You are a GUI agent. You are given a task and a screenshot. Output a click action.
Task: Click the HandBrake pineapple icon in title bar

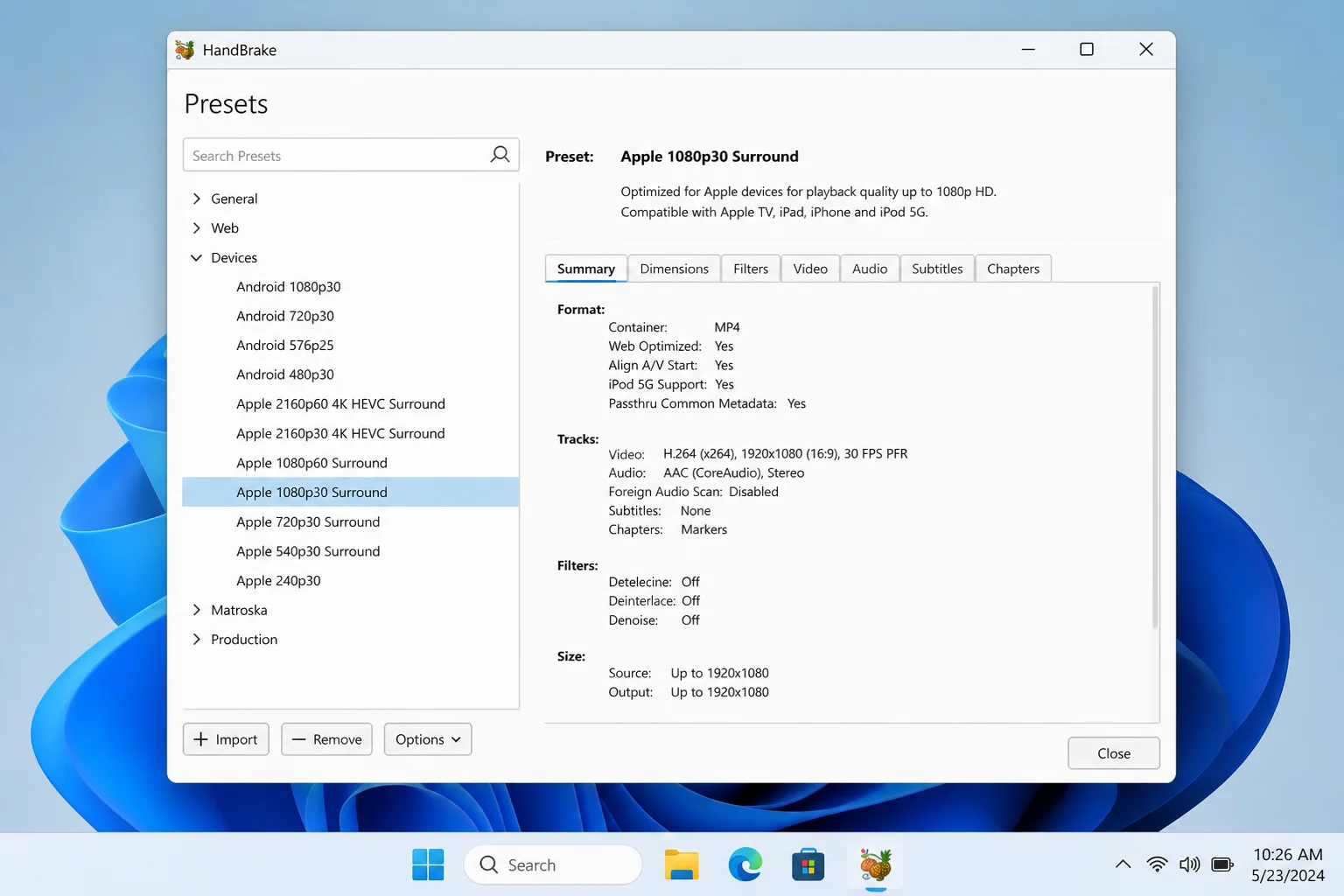tap(185, 50)
